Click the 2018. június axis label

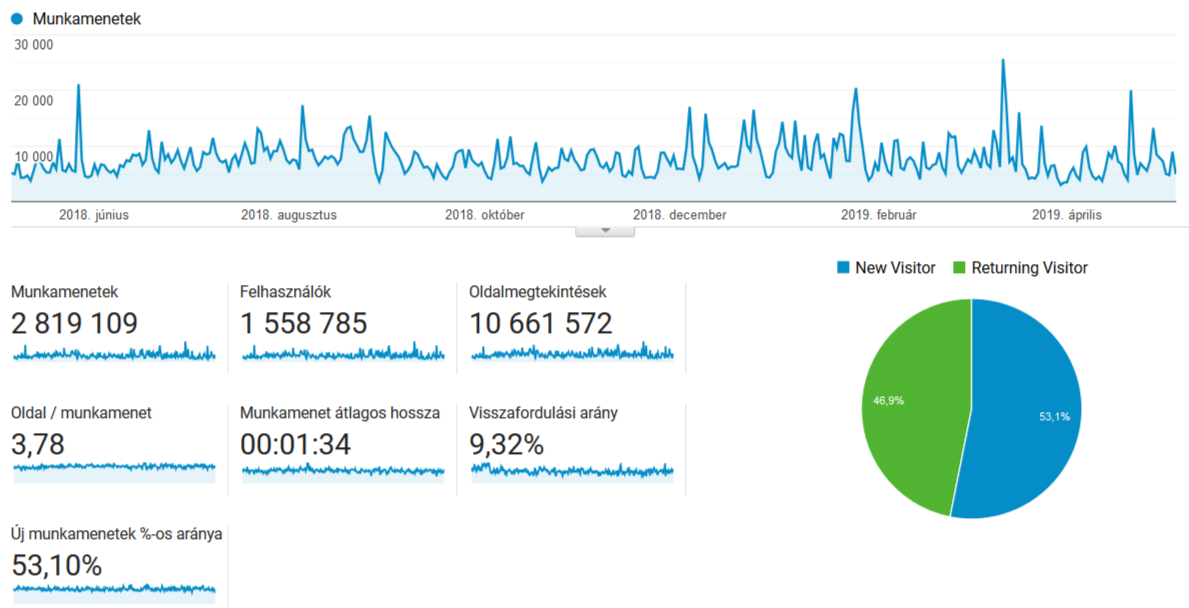click(x=94, y=214)
